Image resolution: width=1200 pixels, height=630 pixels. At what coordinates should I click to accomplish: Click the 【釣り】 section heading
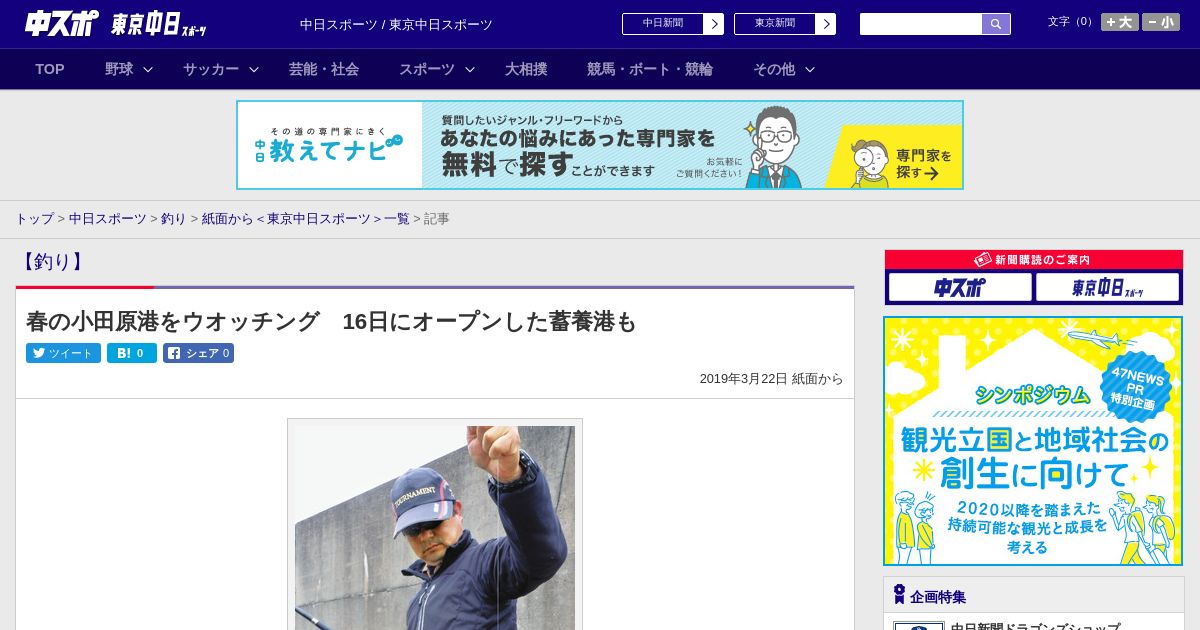coord(51,262)
